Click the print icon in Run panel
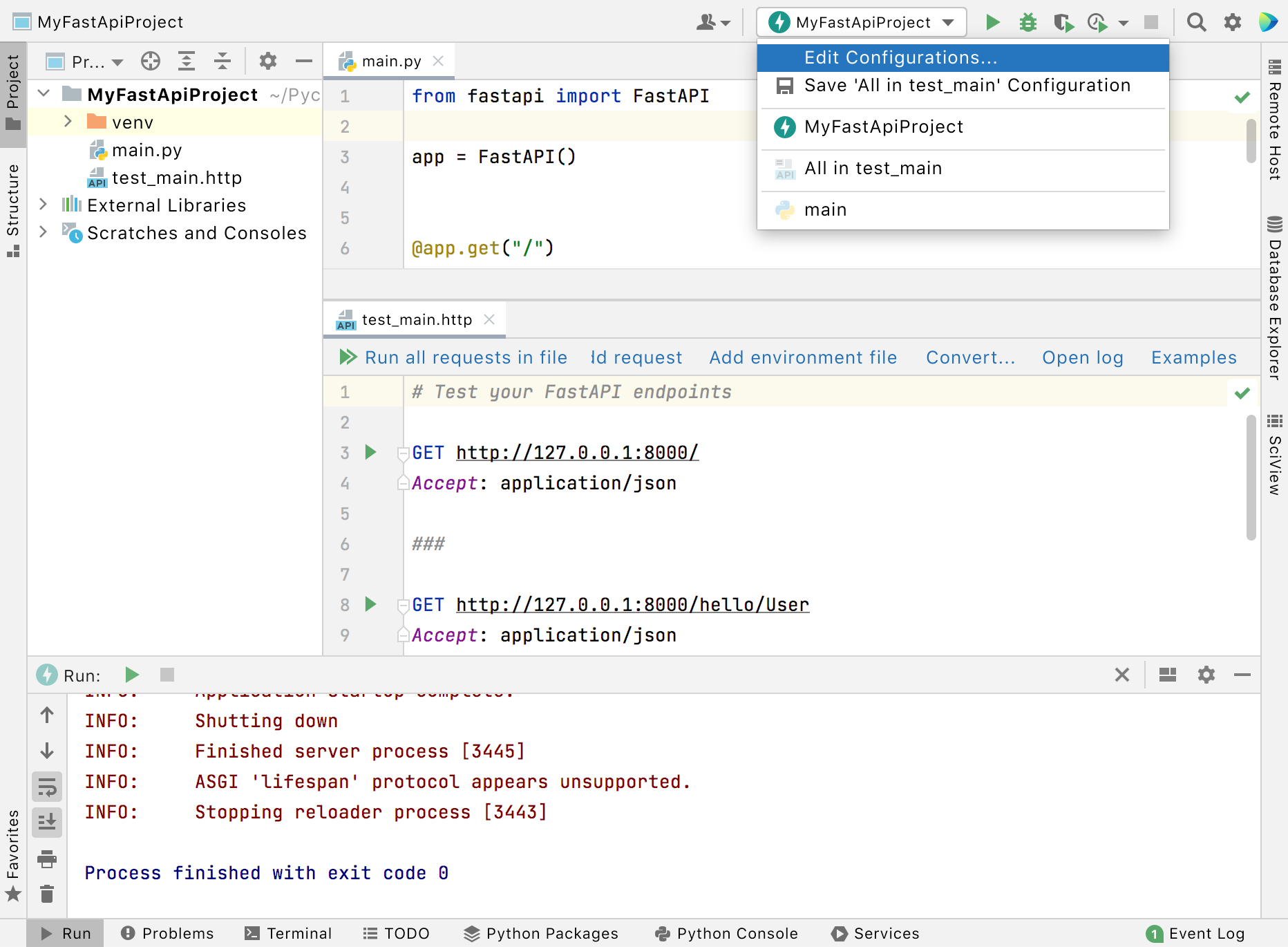Screen dimensions: 1288x947 [47, 859]
